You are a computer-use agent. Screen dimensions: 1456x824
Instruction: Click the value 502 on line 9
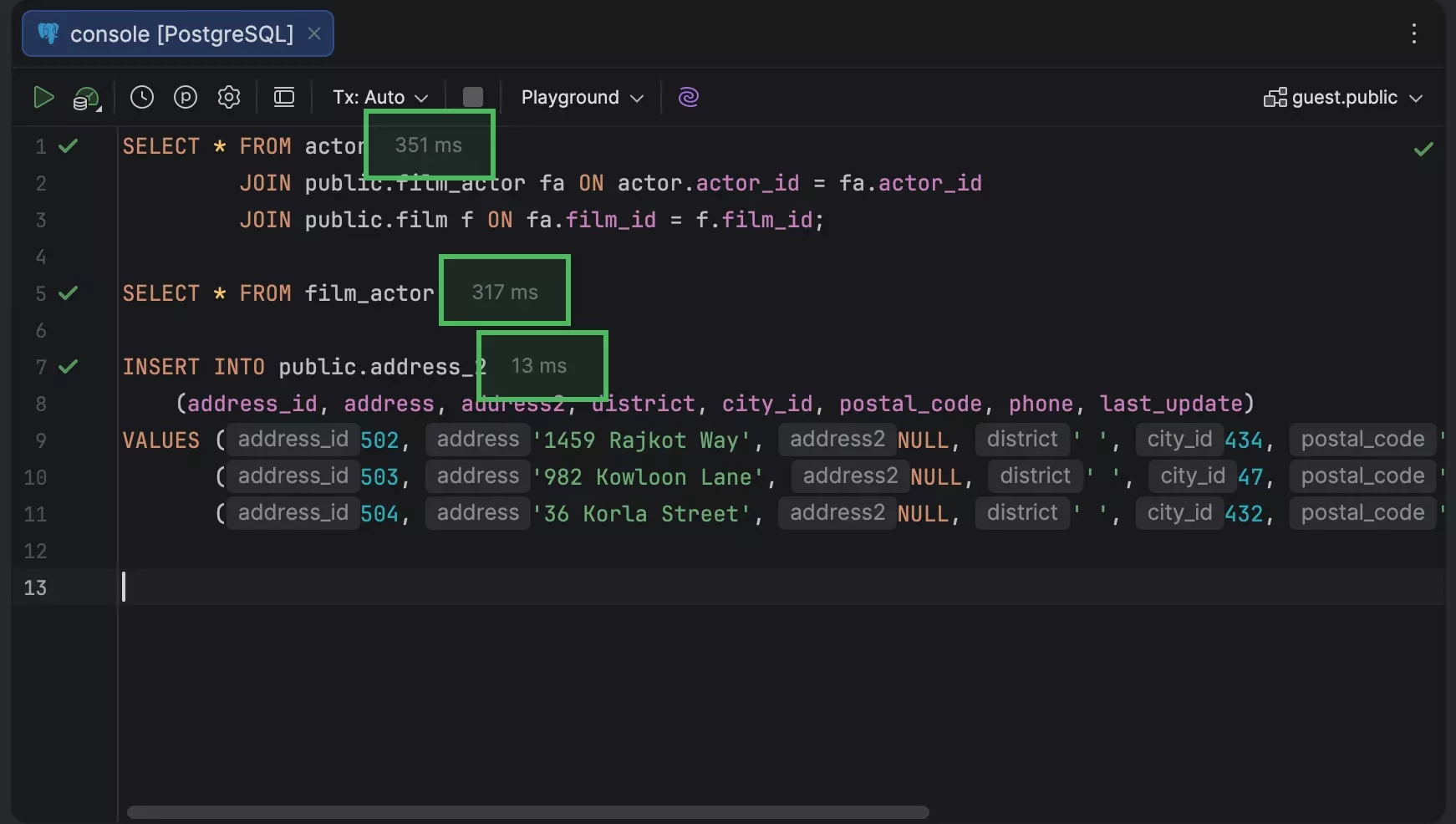(x=379, y=440)
